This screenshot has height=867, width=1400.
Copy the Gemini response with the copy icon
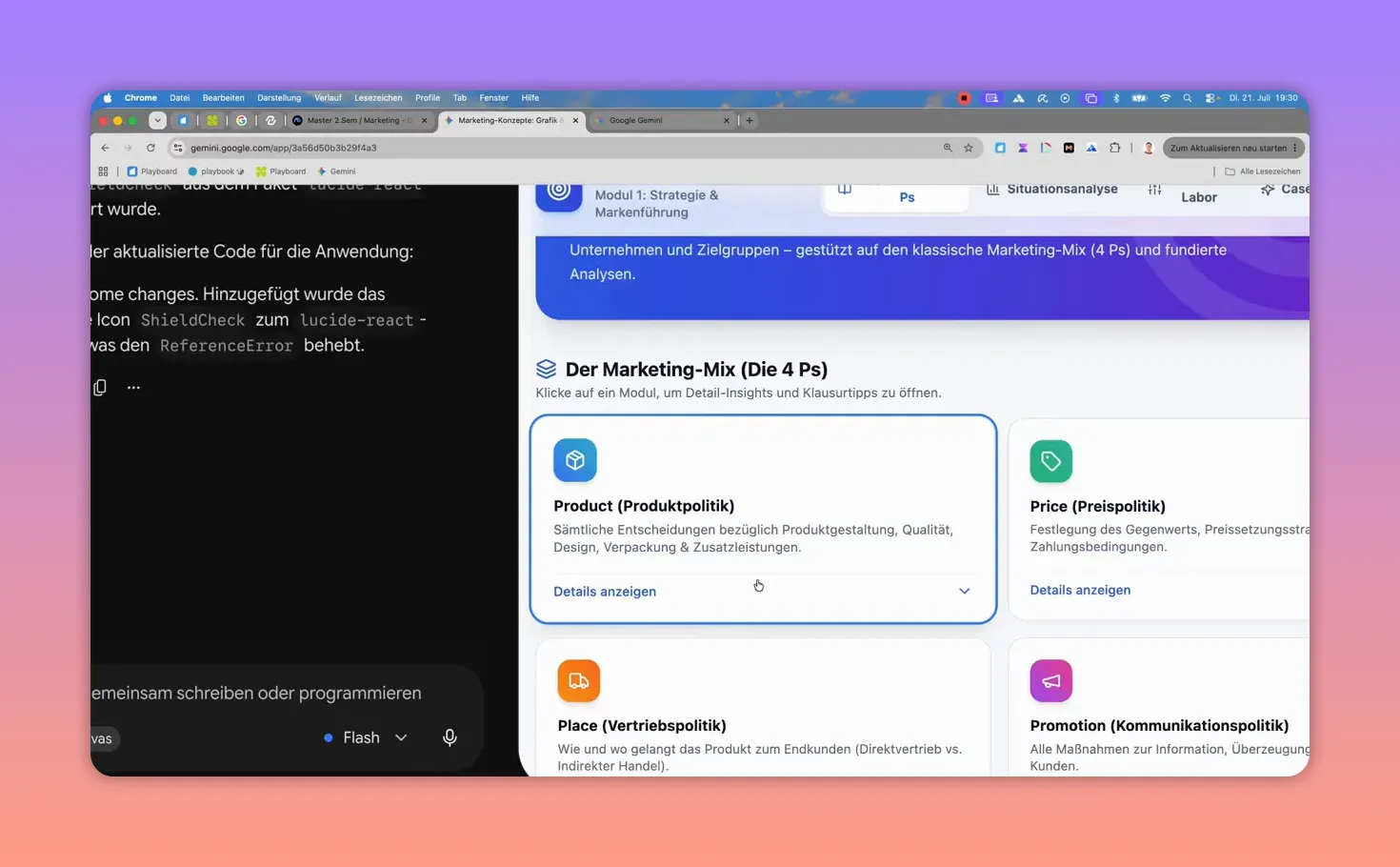coord(100,387)
